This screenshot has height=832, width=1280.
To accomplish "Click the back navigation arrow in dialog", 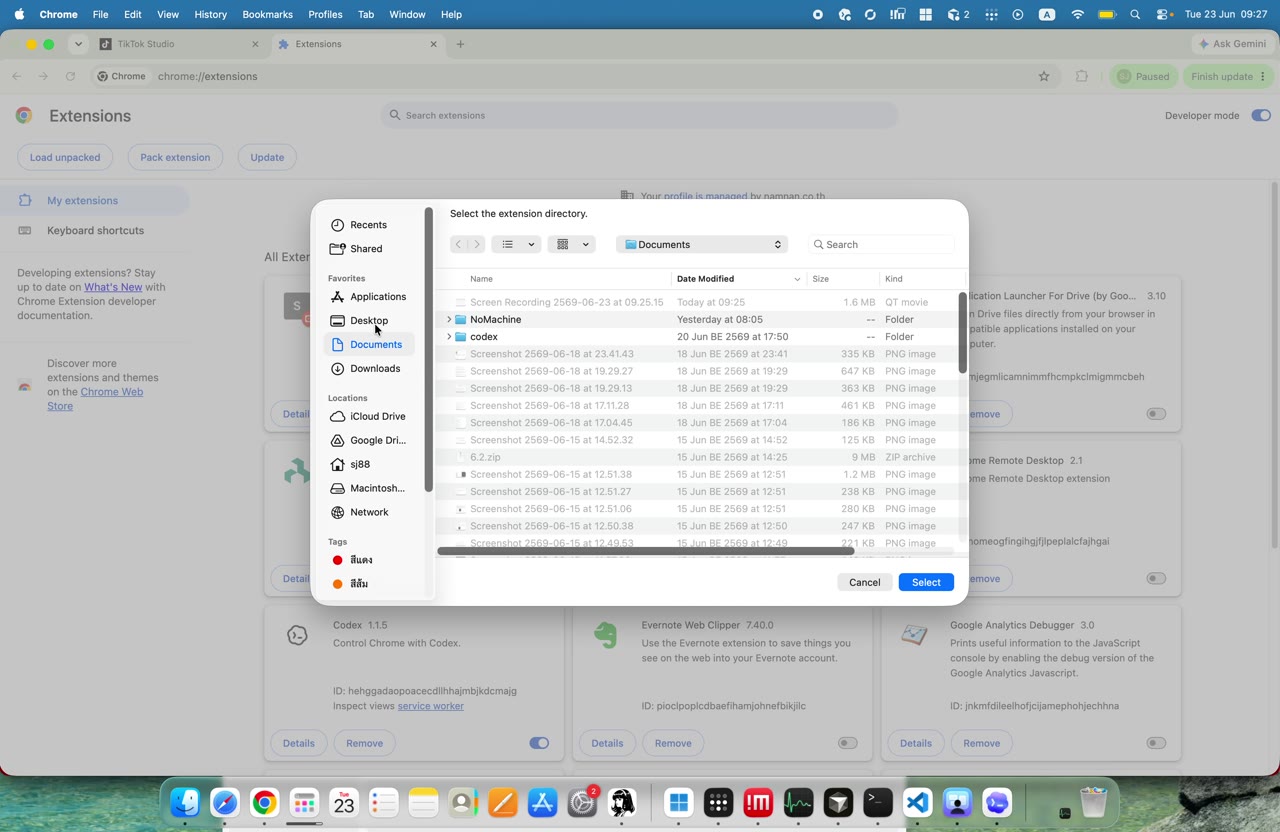I will (458, 244).
